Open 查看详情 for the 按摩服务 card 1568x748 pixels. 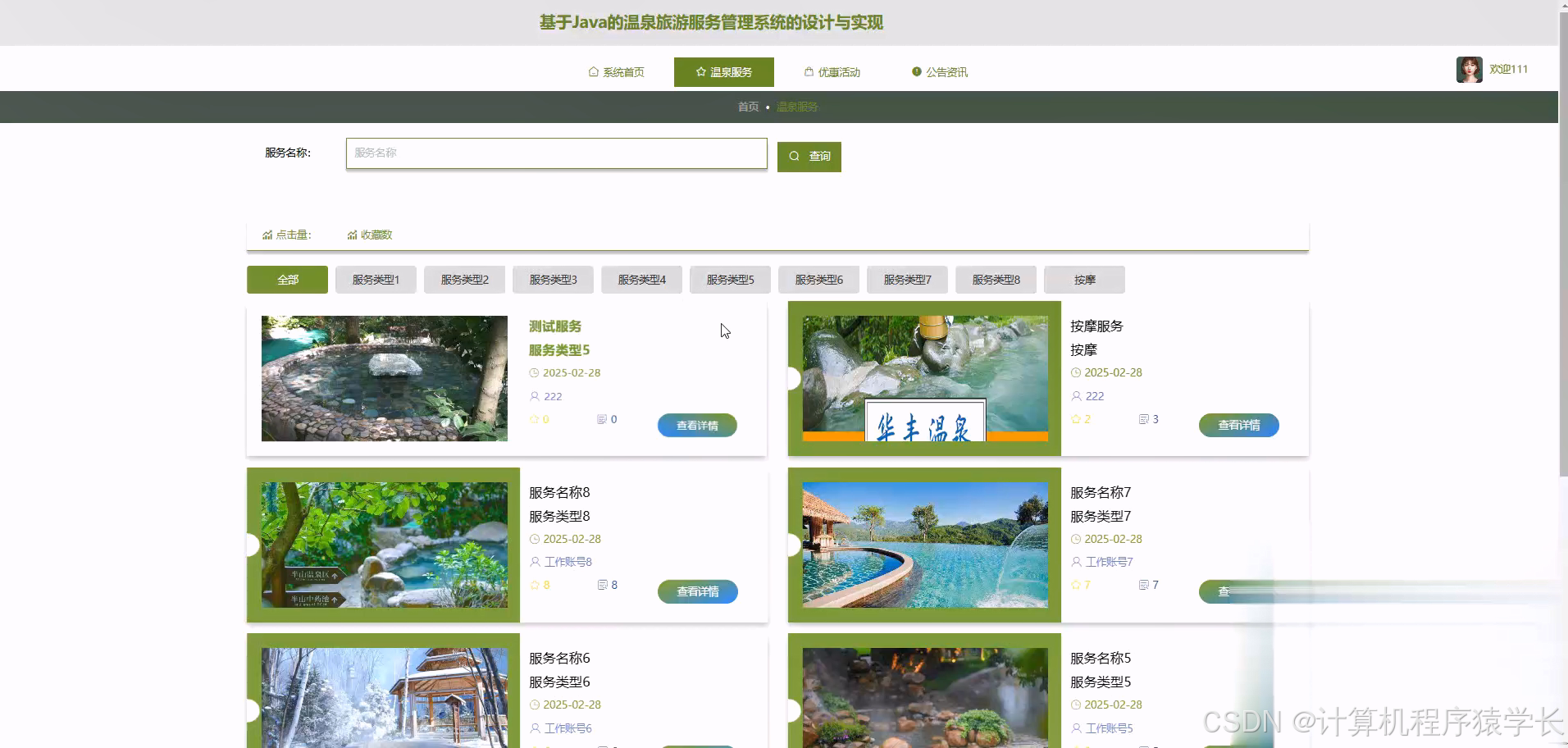(1238, 426)
